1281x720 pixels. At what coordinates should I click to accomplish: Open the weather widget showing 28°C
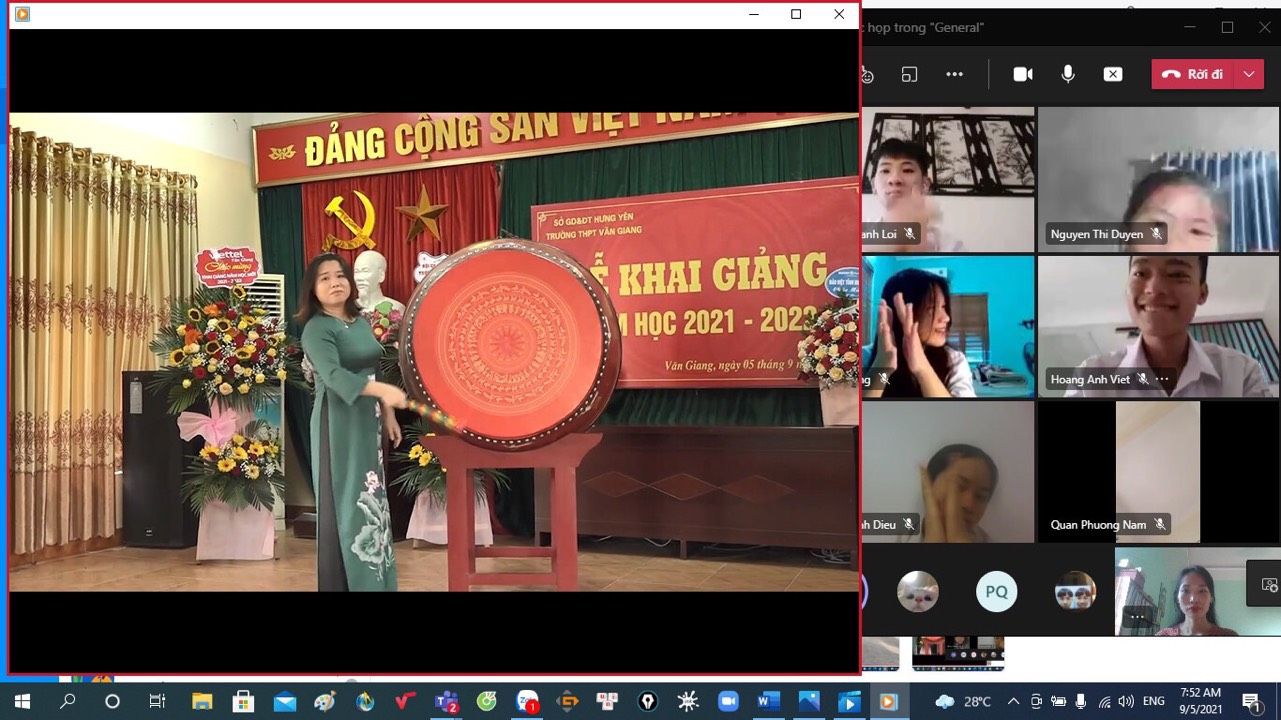[x=962, y=701]
